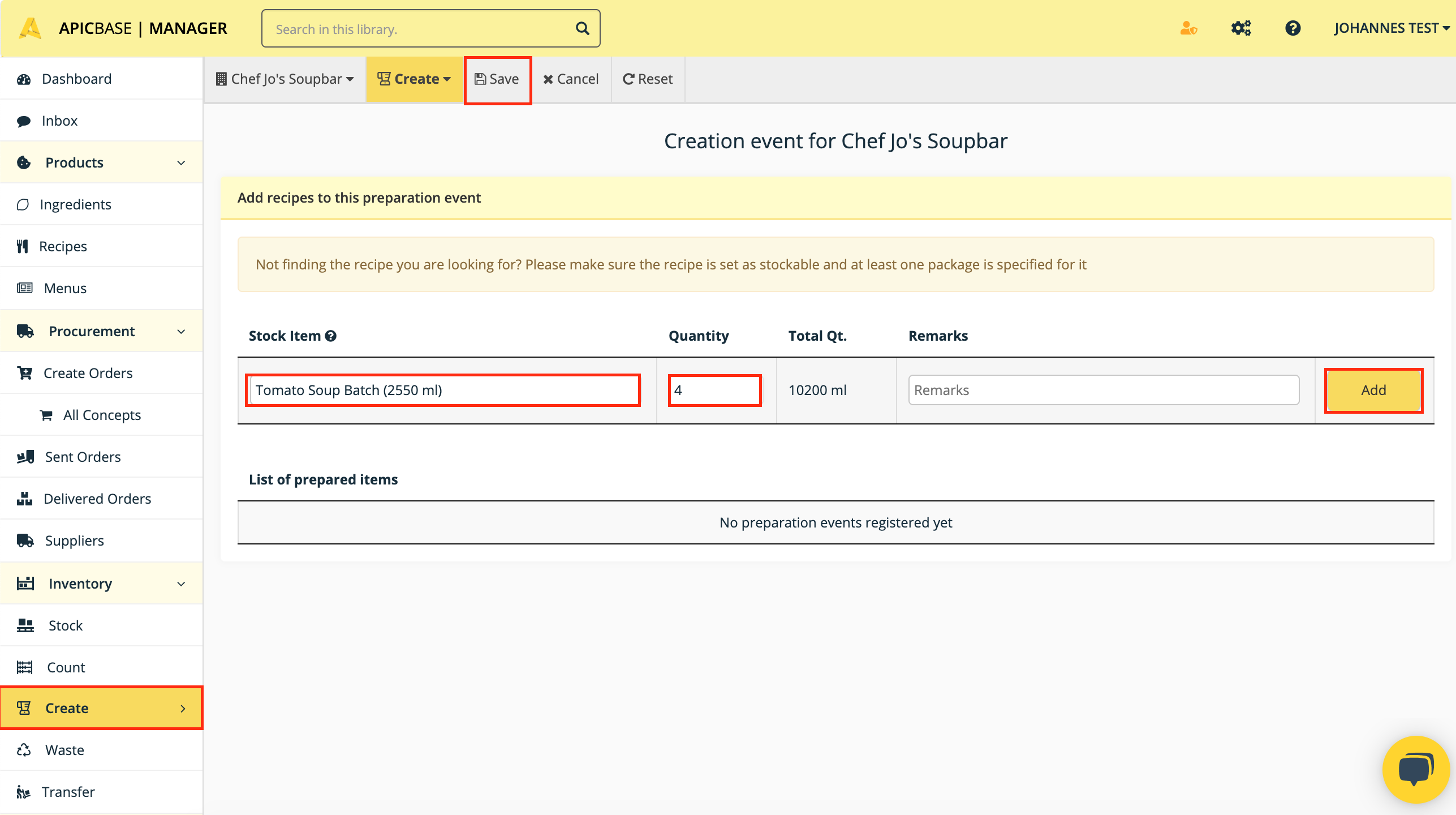The image size is (1456, 815).
Task: Go to Dashboard in the sidebar
Action: coord(102,79)
